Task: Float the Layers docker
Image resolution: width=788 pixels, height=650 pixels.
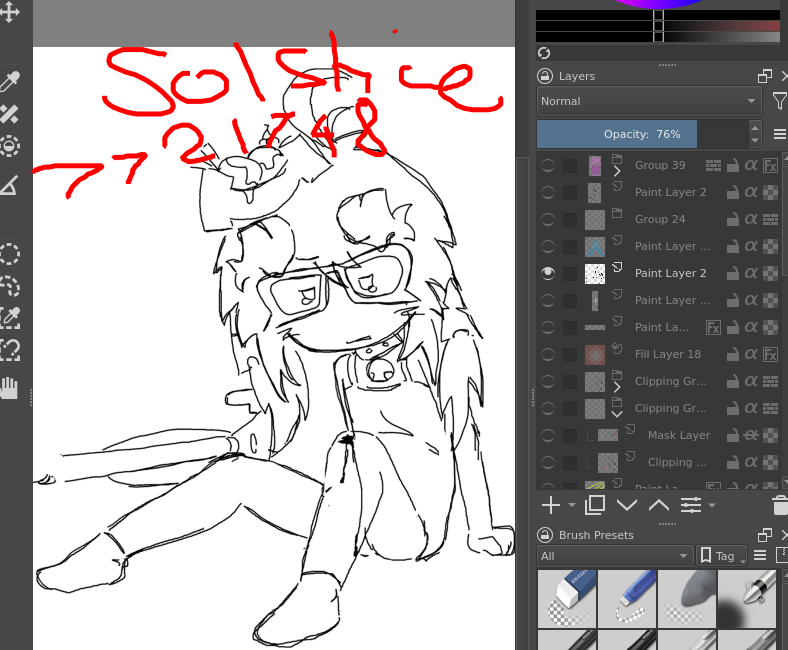Action: 764,76
